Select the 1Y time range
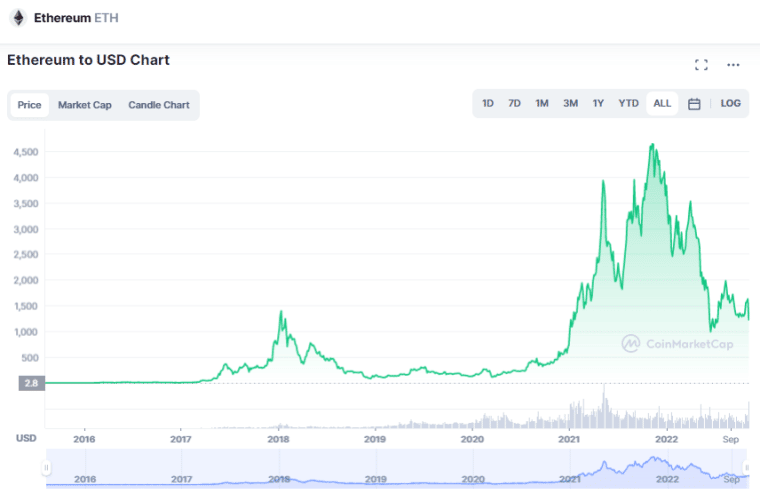The width and height of the screenshot is (760, 494). [x=598, y=104]
